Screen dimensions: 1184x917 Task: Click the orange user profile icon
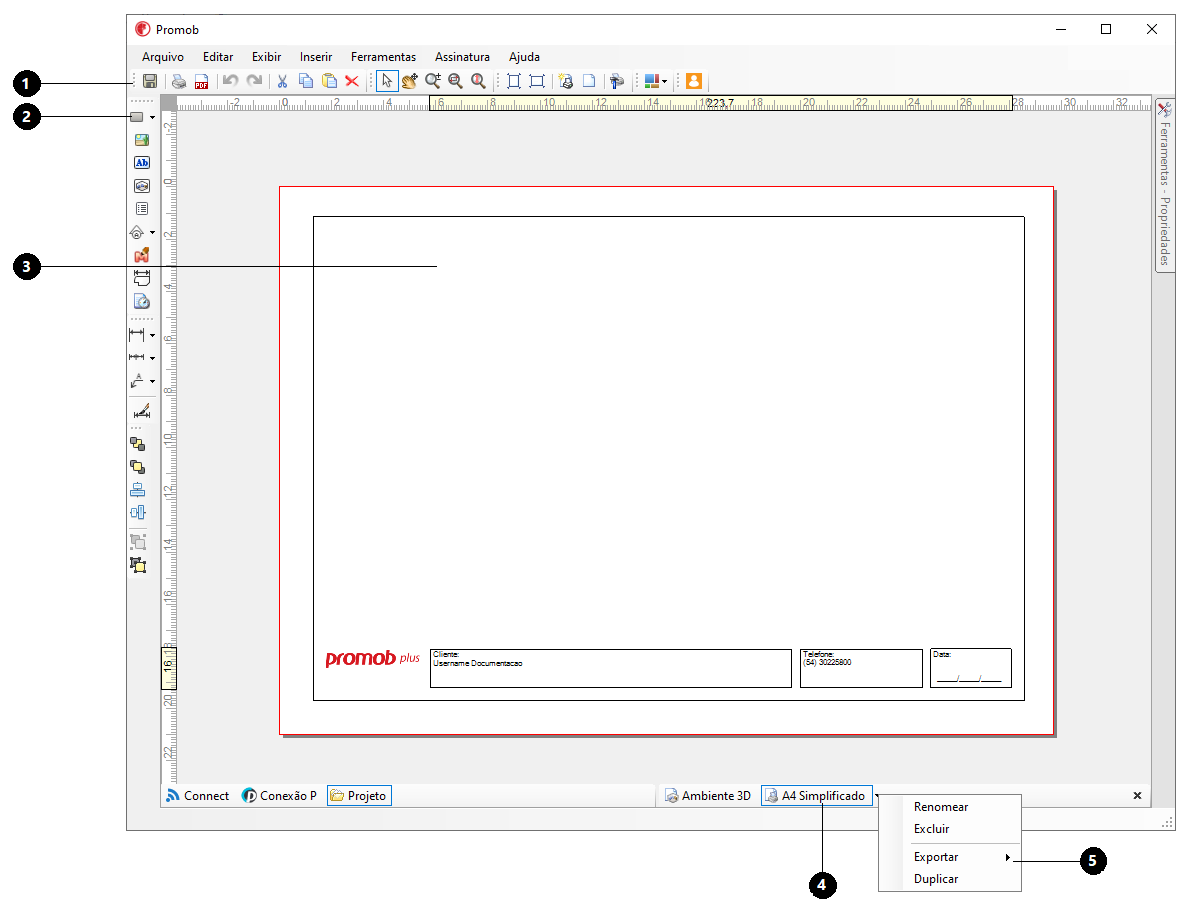click(x=693, y=82)
